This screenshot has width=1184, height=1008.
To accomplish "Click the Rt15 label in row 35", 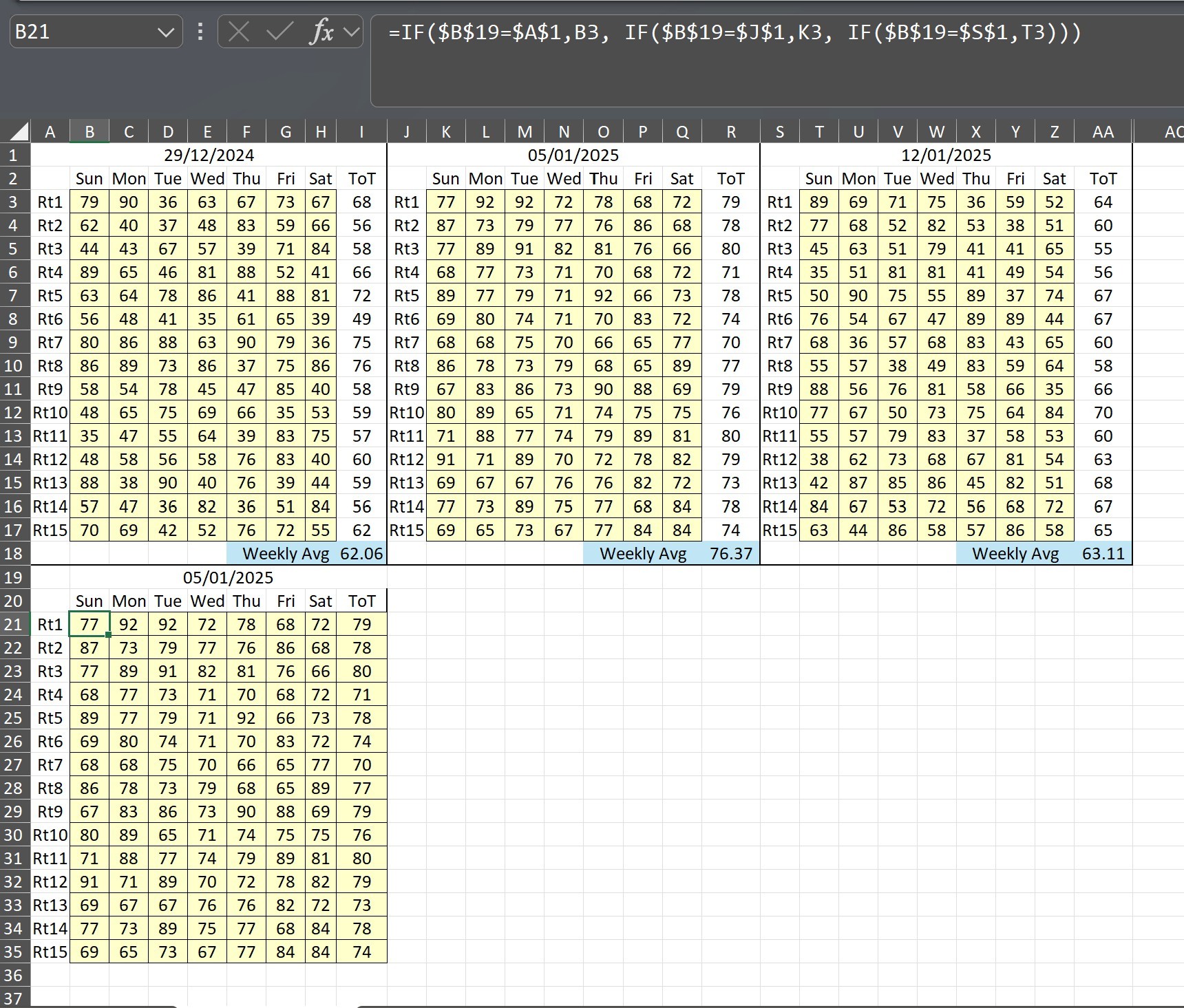I will [x=50, y=952].
